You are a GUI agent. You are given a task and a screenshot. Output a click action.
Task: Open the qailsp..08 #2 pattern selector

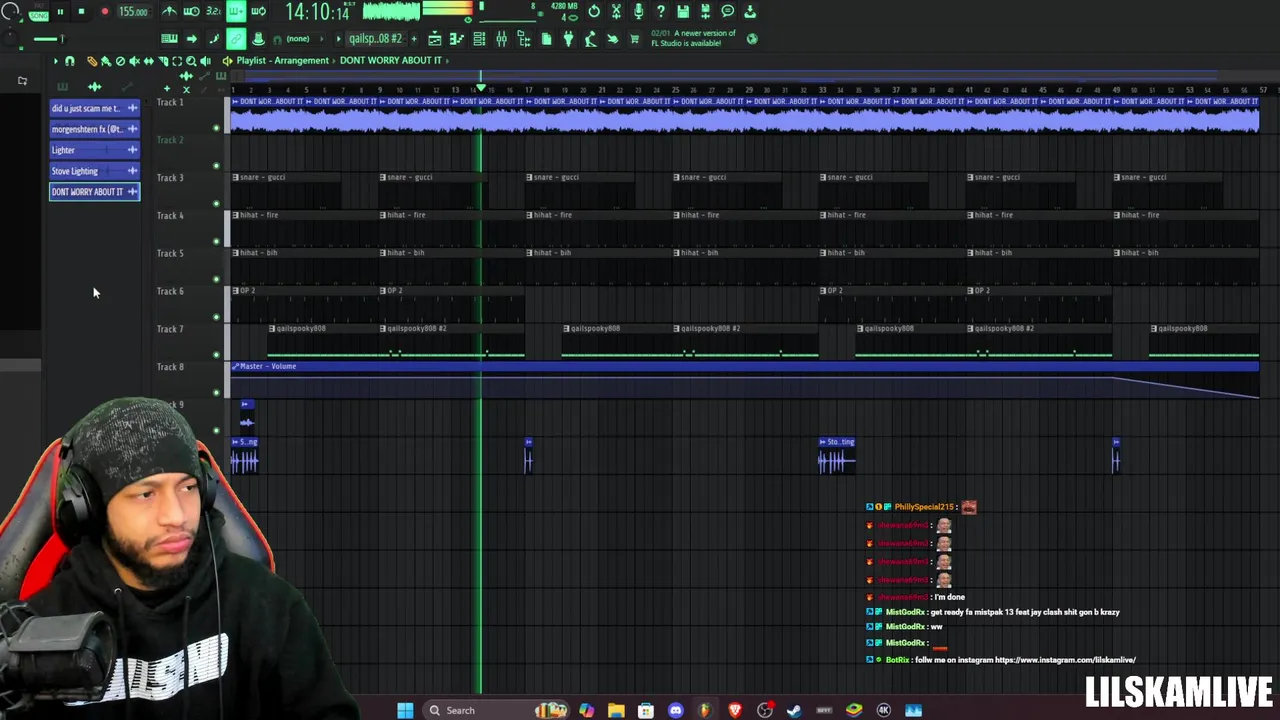tap(376, 39)
